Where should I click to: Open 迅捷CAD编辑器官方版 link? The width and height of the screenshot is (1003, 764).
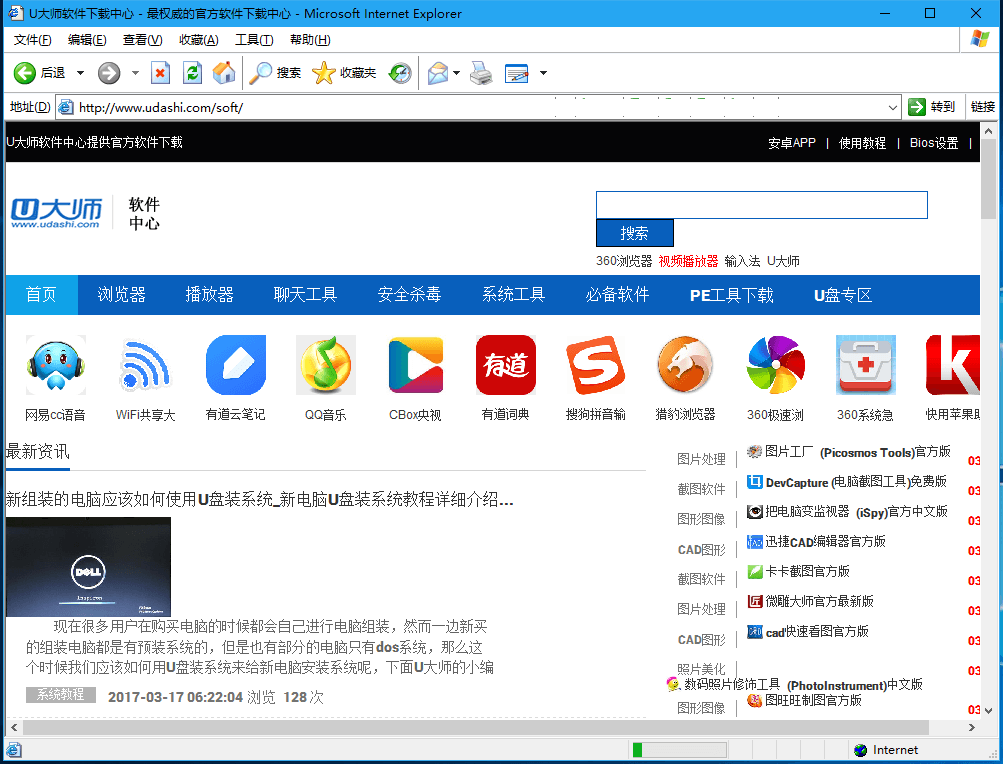[825, 542]
